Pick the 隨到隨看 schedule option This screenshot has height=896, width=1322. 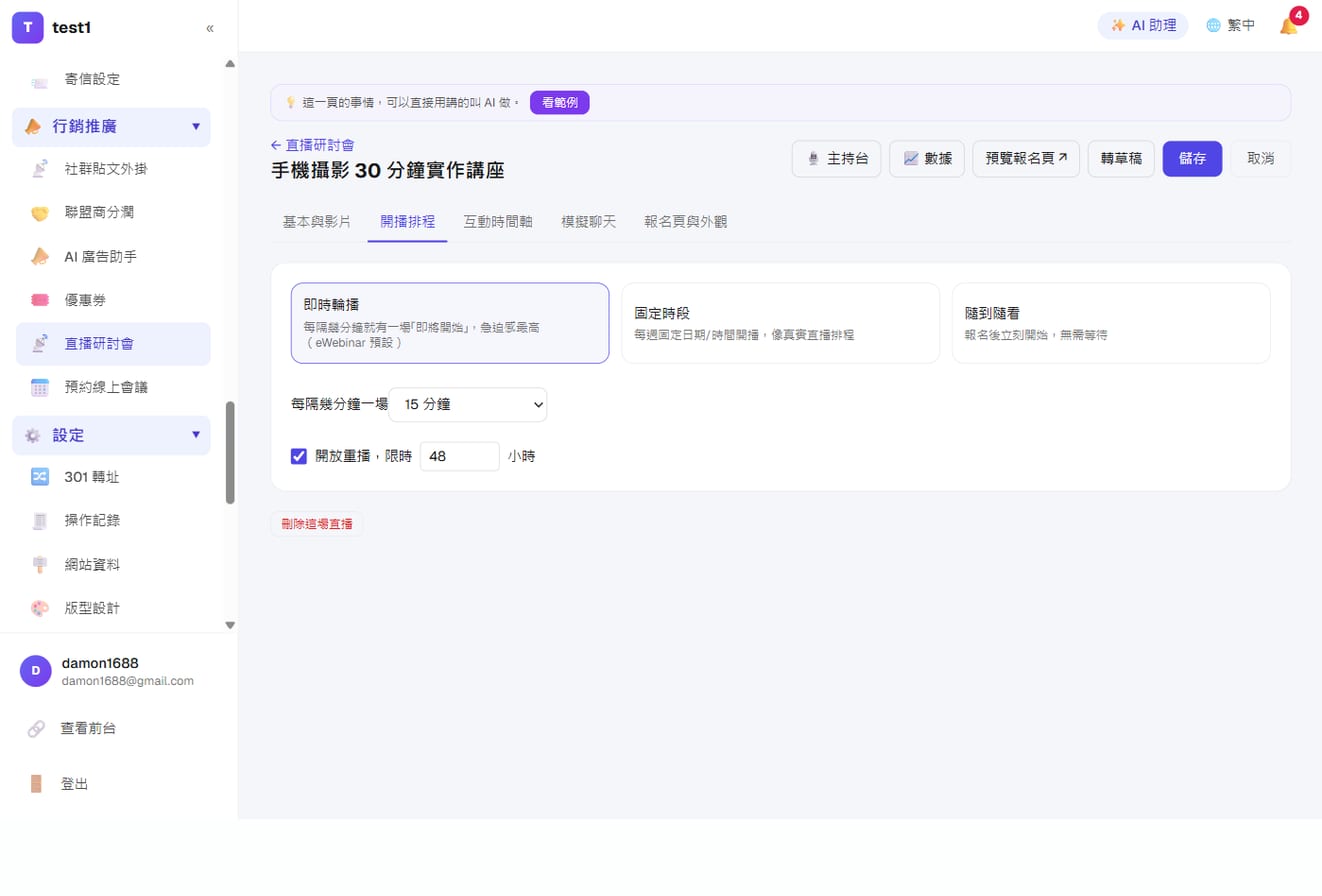[1111, 323]
